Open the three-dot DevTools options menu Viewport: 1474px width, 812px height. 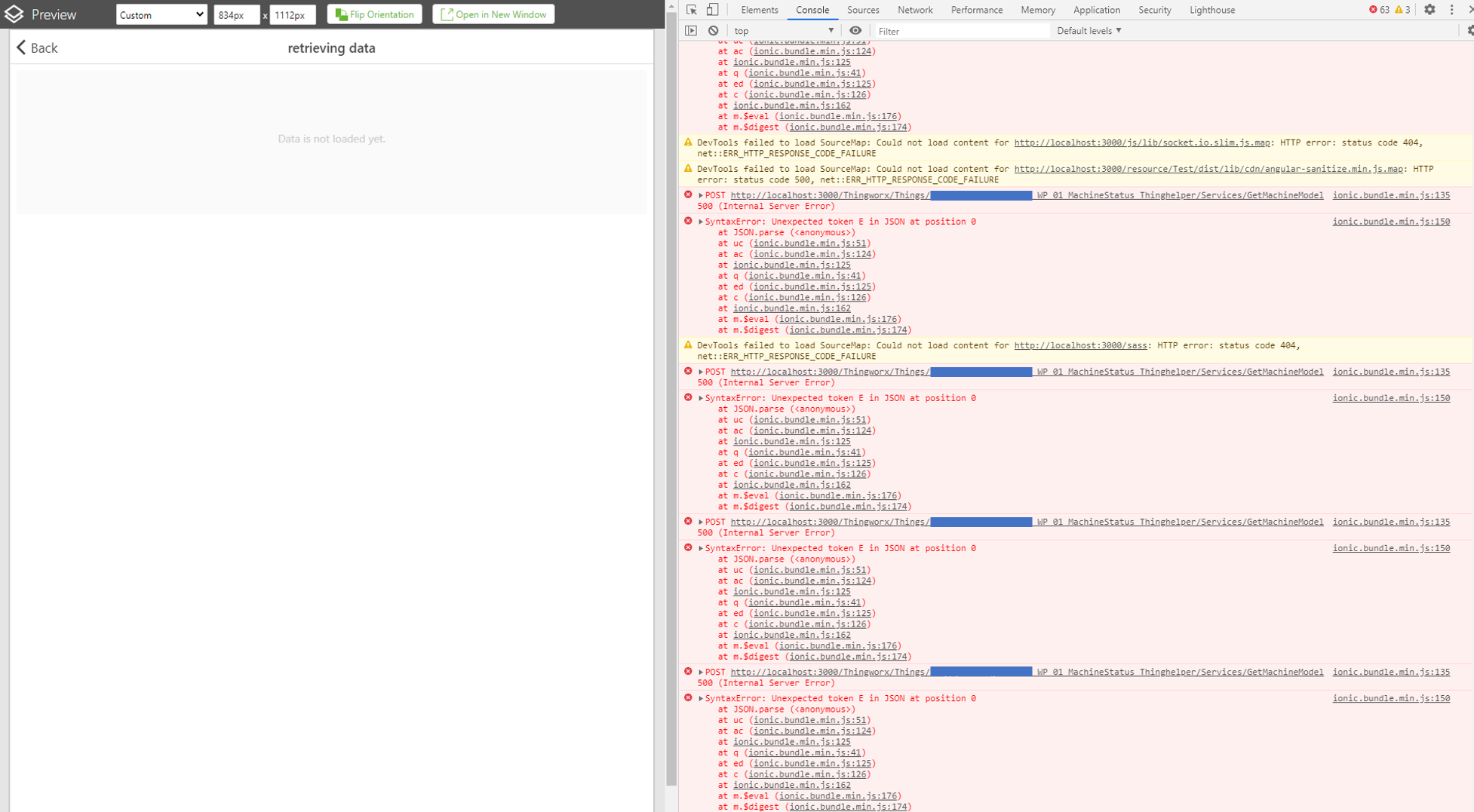click(x=1453, y=9)
